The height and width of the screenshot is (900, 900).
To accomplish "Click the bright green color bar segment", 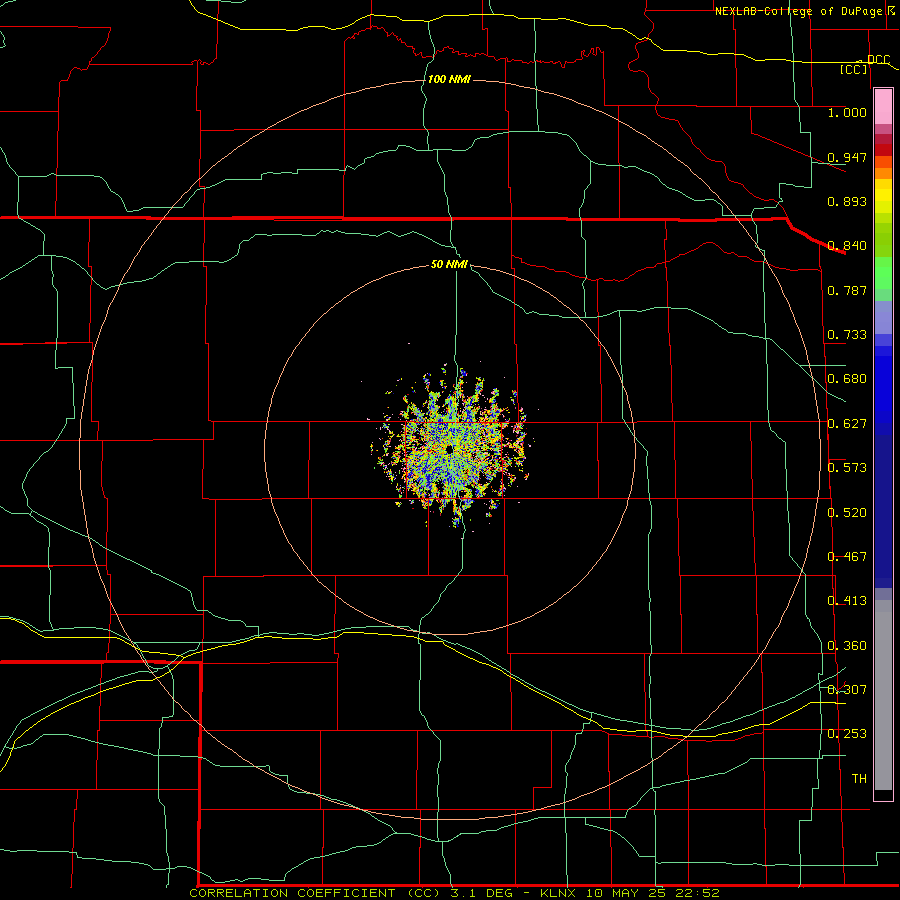I will 883,273.
